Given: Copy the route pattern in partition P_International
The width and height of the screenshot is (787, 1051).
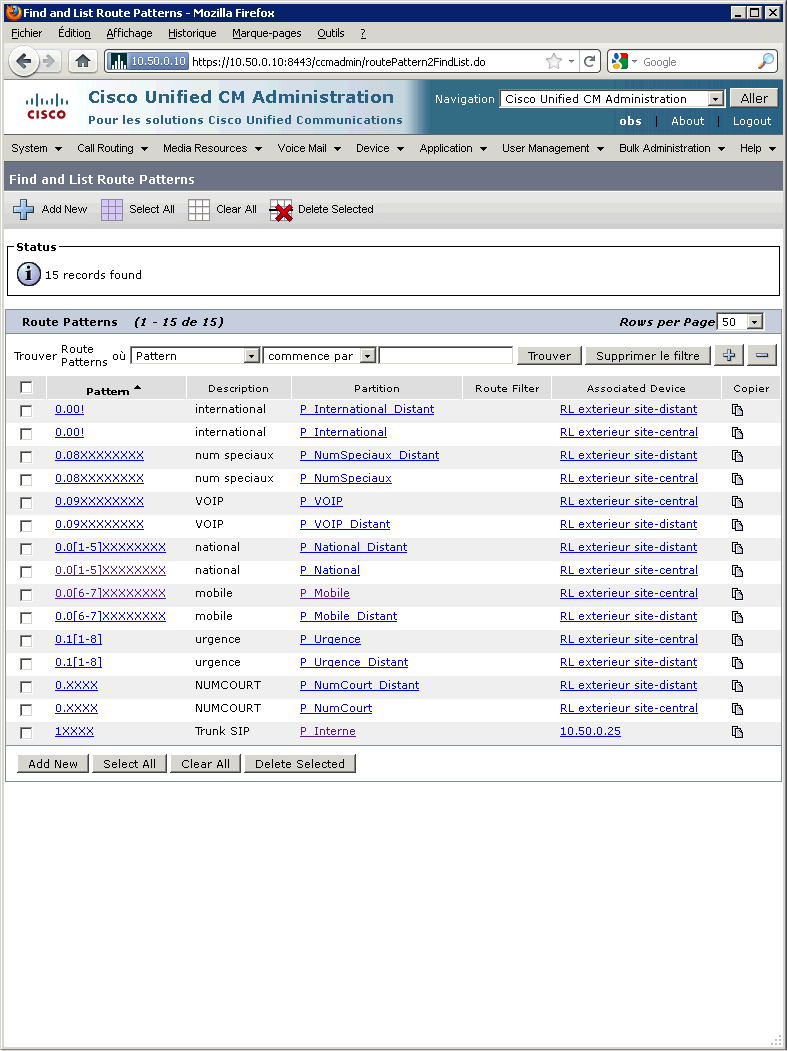Looking at the screenshot, I should tap(737, 433).
